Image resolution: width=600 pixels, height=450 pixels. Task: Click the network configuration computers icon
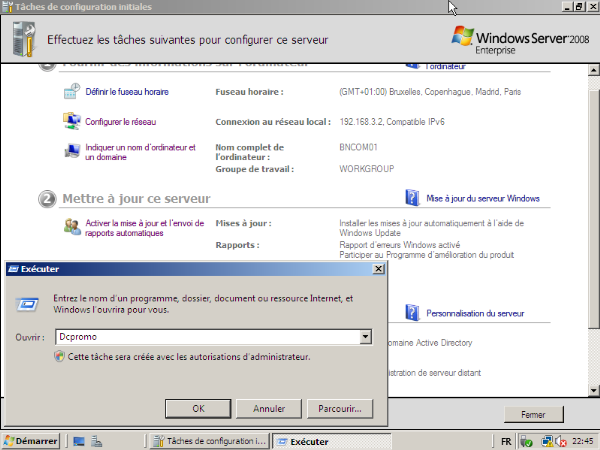(72, 121)
